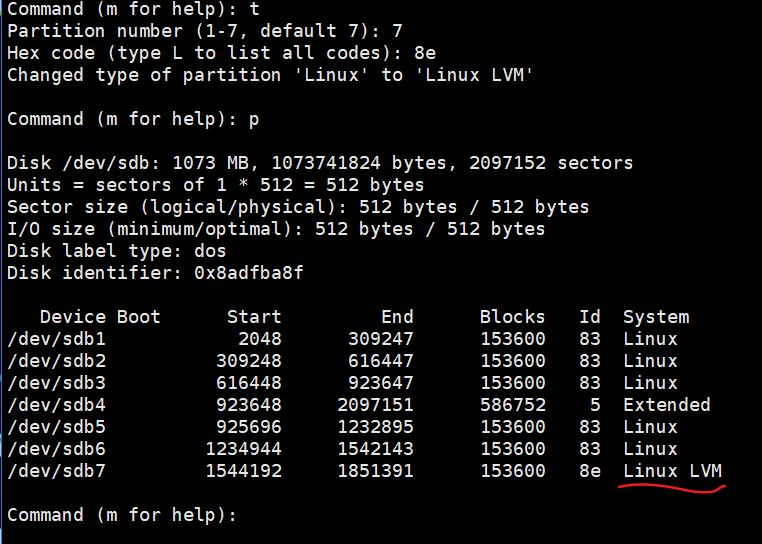
Task: Click the sdb6 start sector 1234944
Action: (243, 449)
